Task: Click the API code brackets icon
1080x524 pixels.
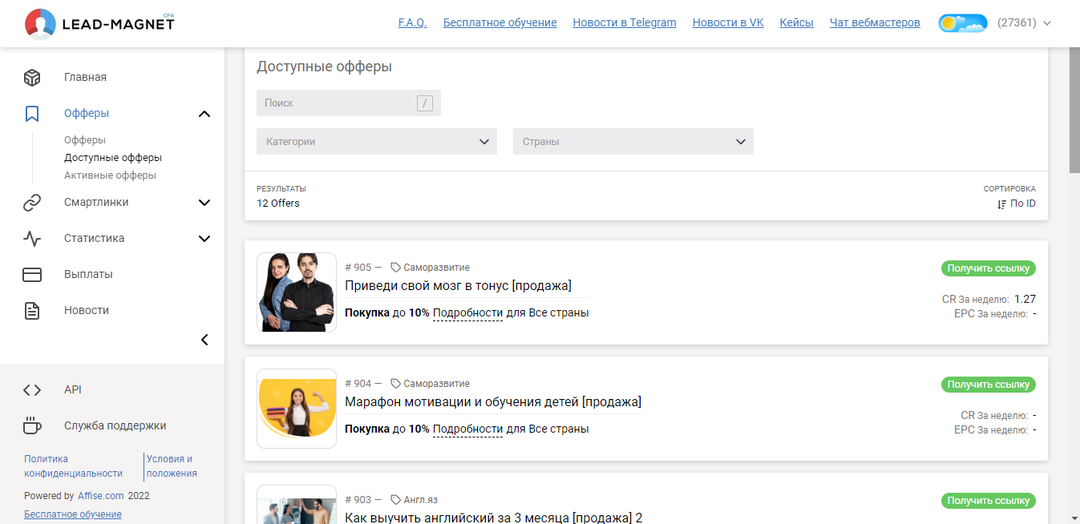Action: (x=32, y=390)
